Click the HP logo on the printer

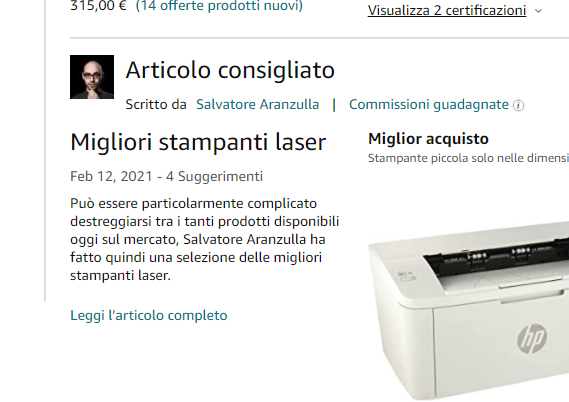(x=532, y=338)
